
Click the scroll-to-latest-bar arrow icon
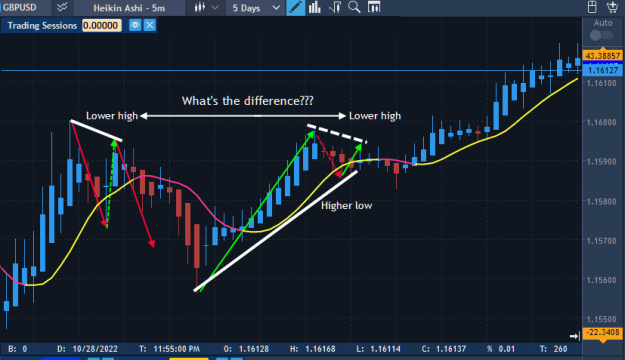coord(574,336)
